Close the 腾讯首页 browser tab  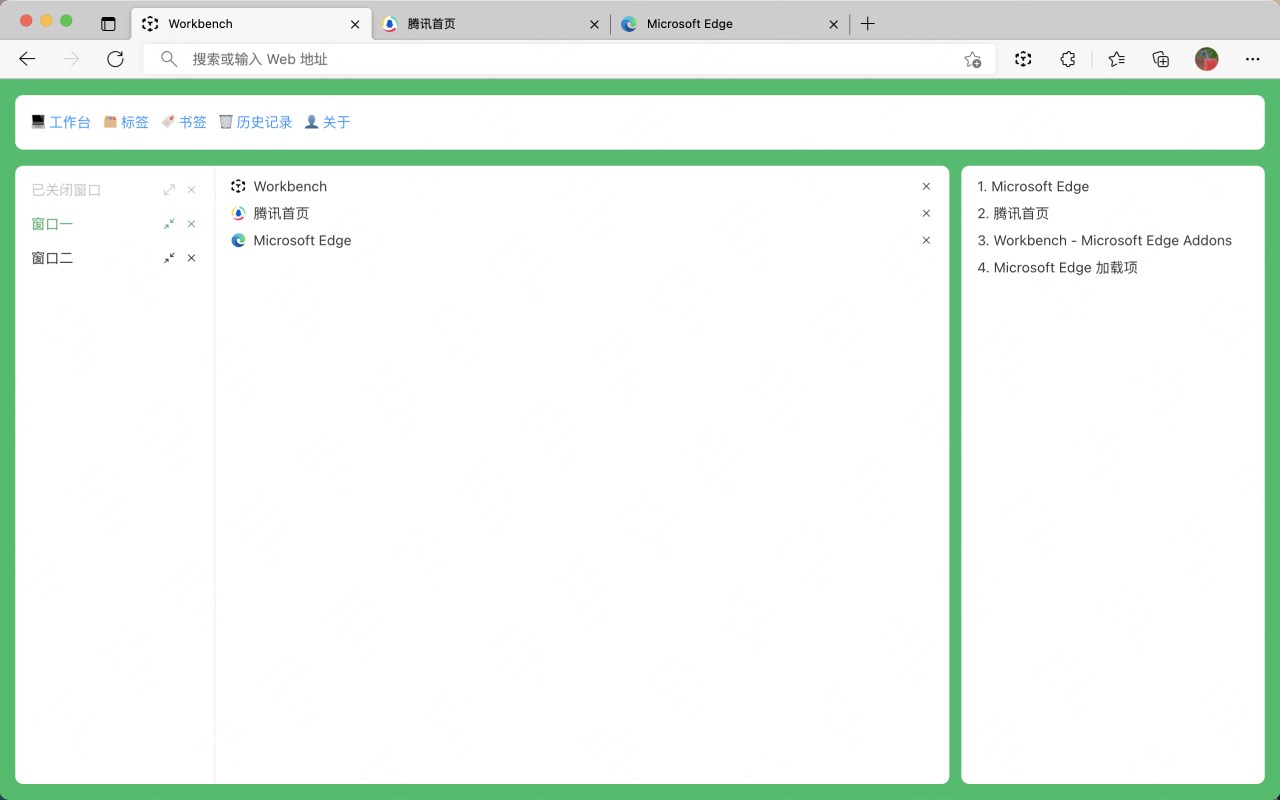[594, 24]
